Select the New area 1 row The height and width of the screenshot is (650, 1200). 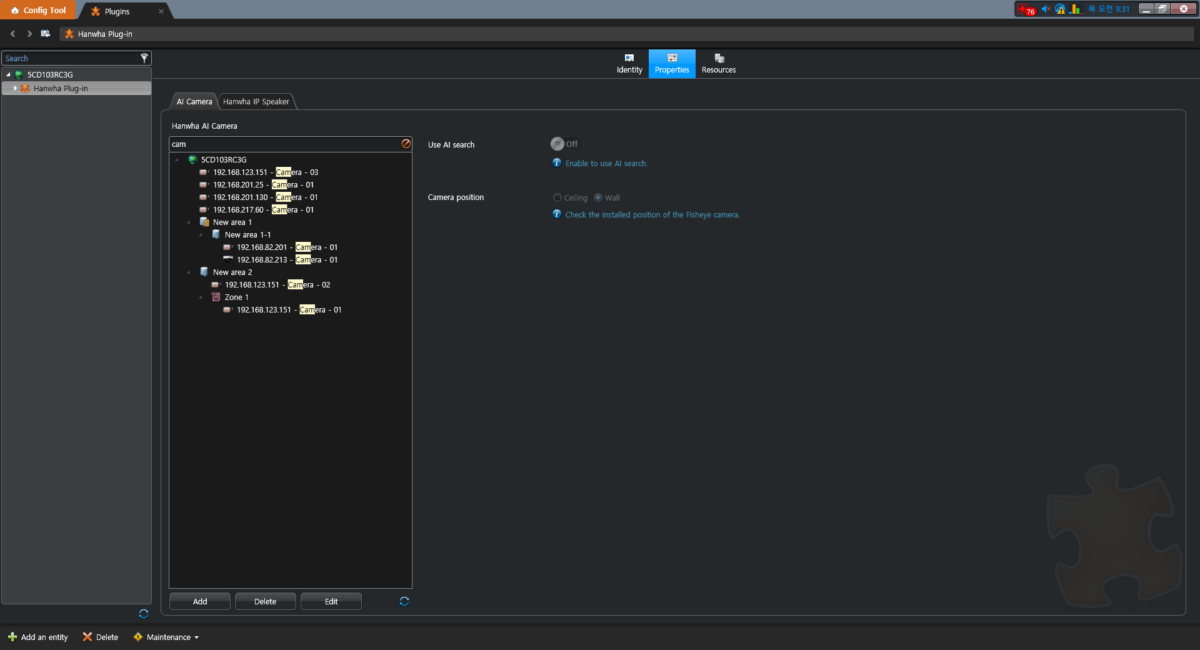pos(232,222)
